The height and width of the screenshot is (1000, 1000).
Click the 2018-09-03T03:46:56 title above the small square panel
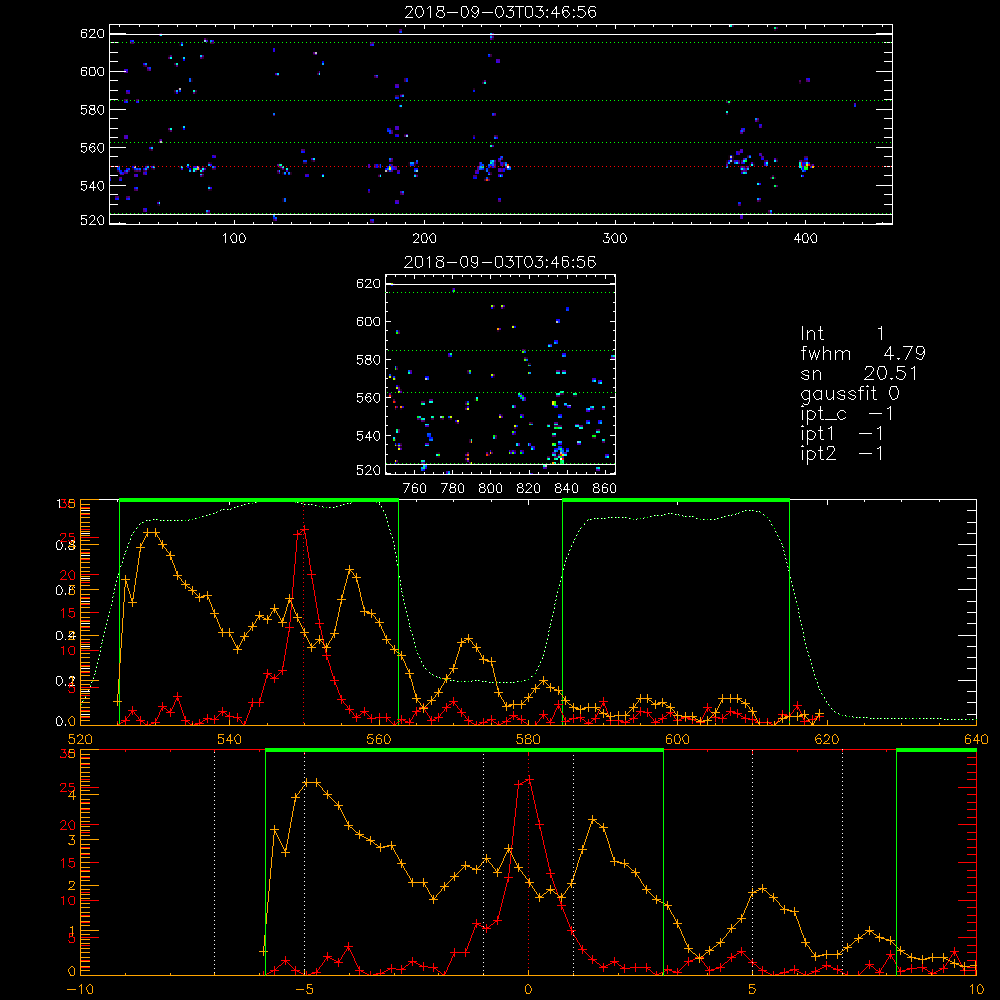[500, 262]
